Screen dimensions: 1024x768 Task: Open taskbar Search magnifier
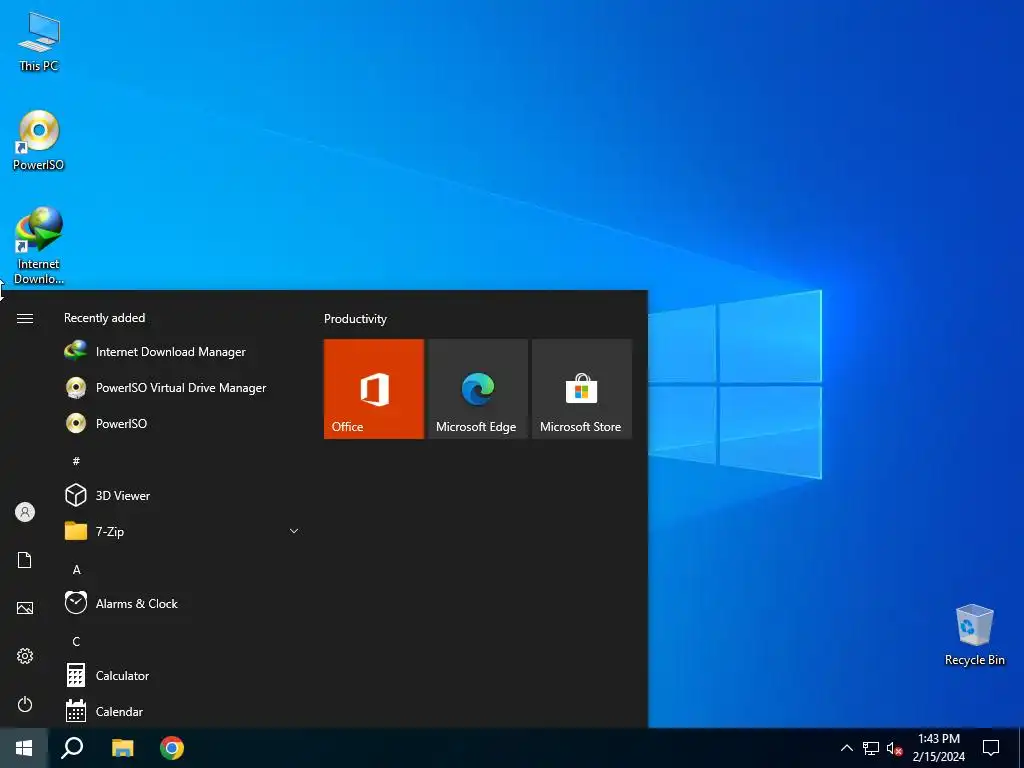pos(72,748)
